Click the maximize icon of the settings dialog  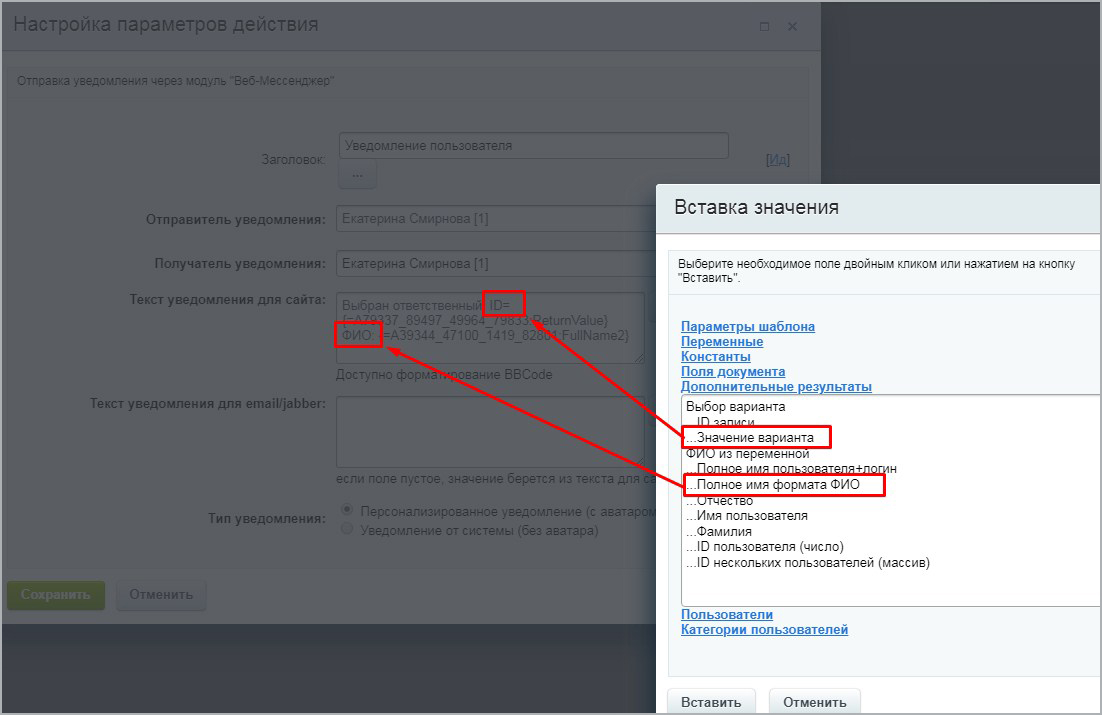tap(765, 27)
